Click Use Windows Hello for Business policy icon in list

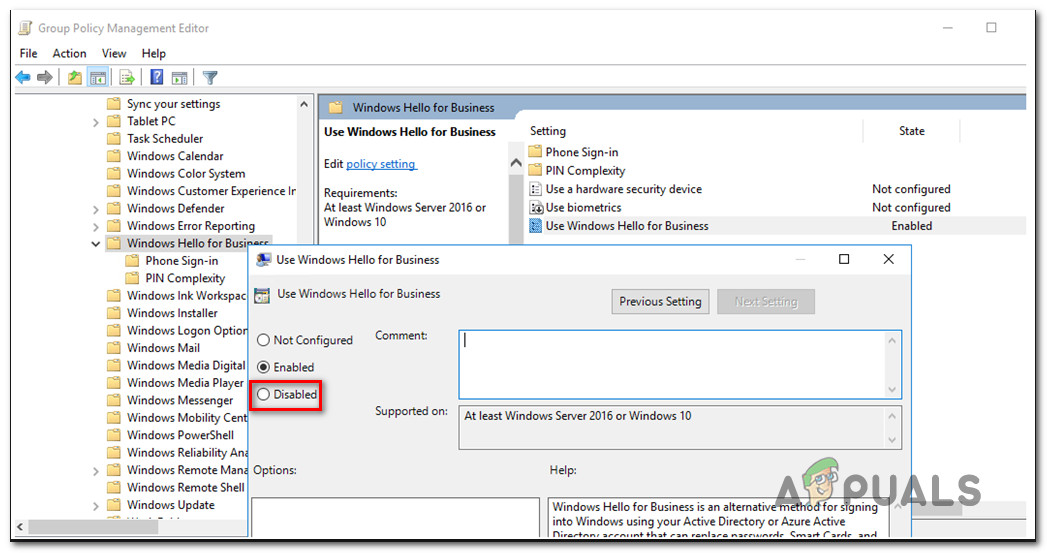point(535,226)
